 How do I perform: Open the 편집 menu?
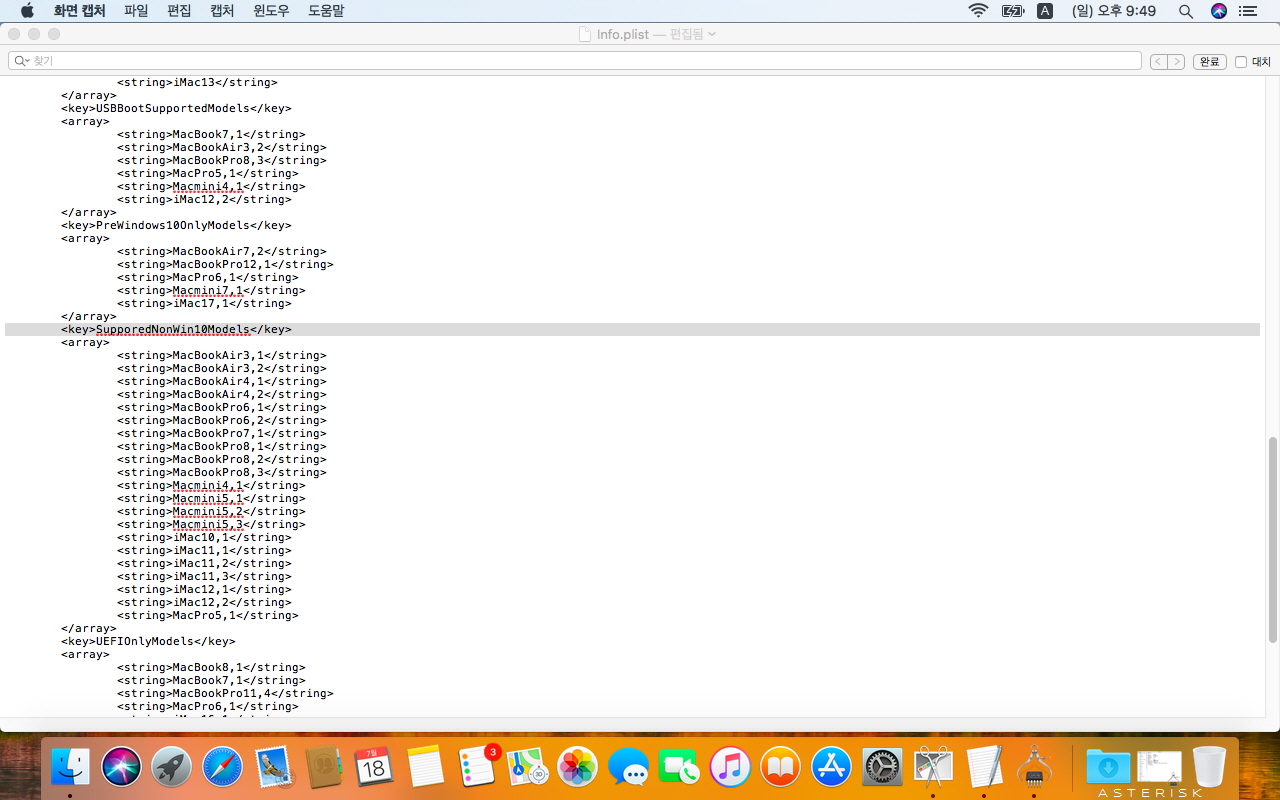179,11
